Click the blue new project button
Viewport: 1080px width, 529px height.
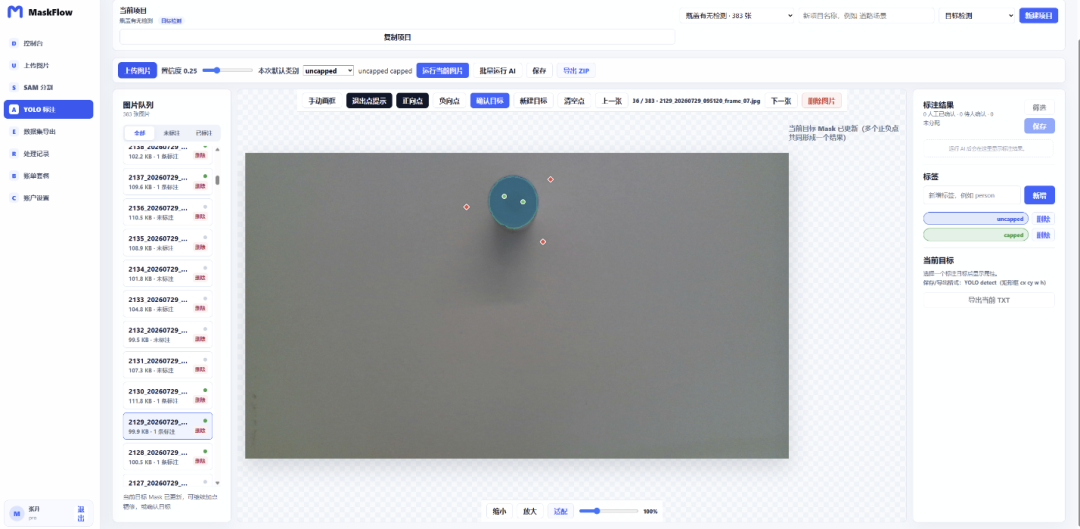[x=1039, y=15]
